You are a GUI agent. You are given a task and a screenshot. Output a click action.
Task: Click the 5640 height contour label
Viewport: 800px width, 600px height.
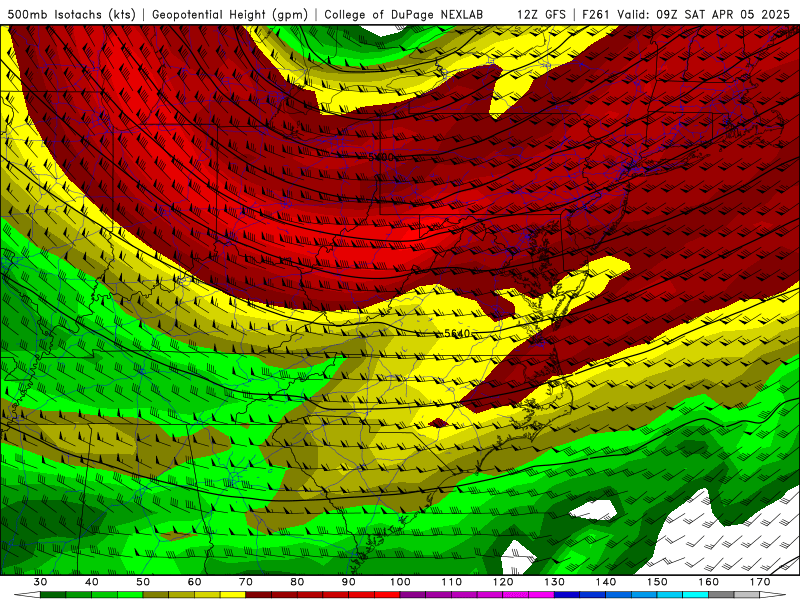click(457, 333)
